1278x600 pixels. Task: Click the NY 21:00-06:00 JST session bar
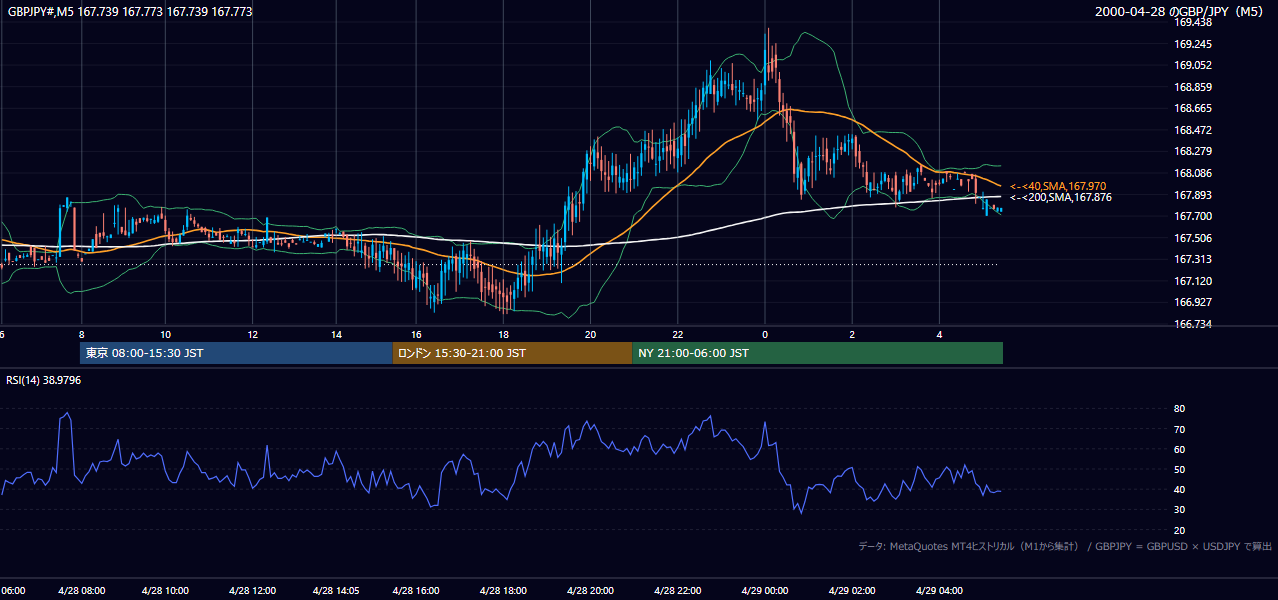click(817, 353)
